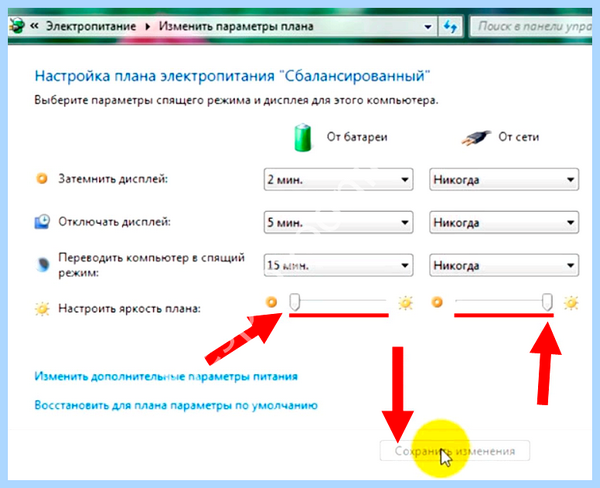The width and height of the screenshot is (600, 488).
Task: Click 'Восстановить для плана параметры по умолчанию' link
Action: 176,405
